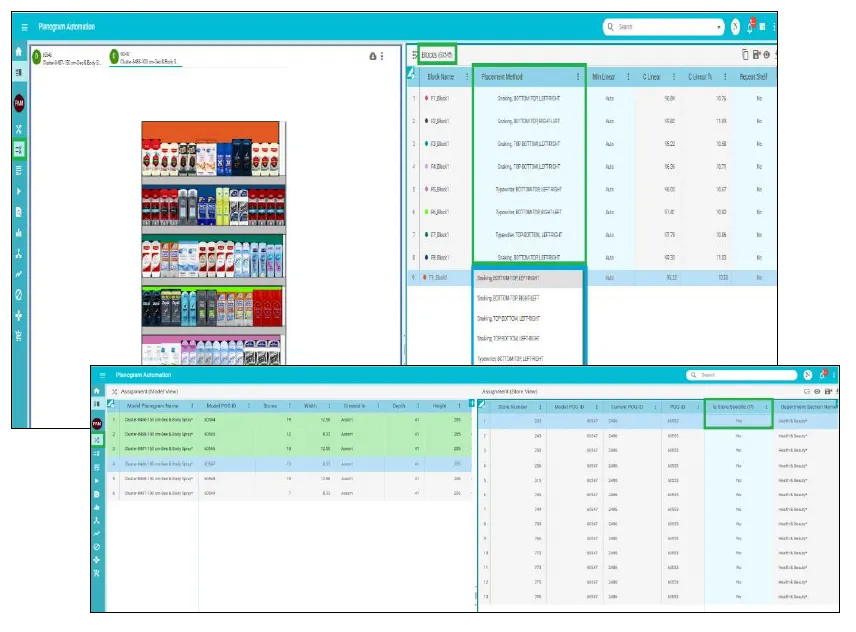Go to Home icon in upper window sidebar
Screen dimensions: 856x632
[19, 51]
